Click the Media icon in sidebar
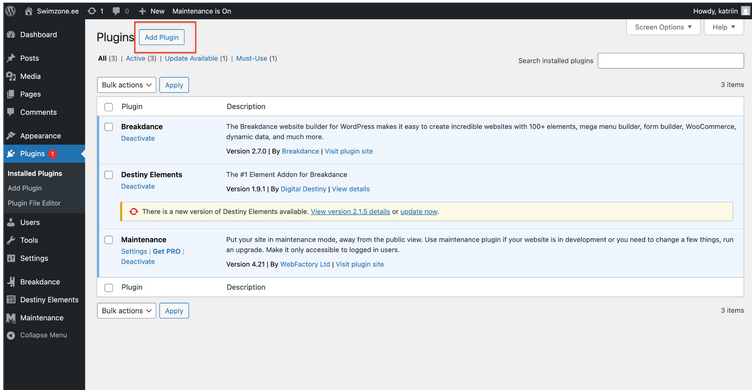 coord(11,76)
